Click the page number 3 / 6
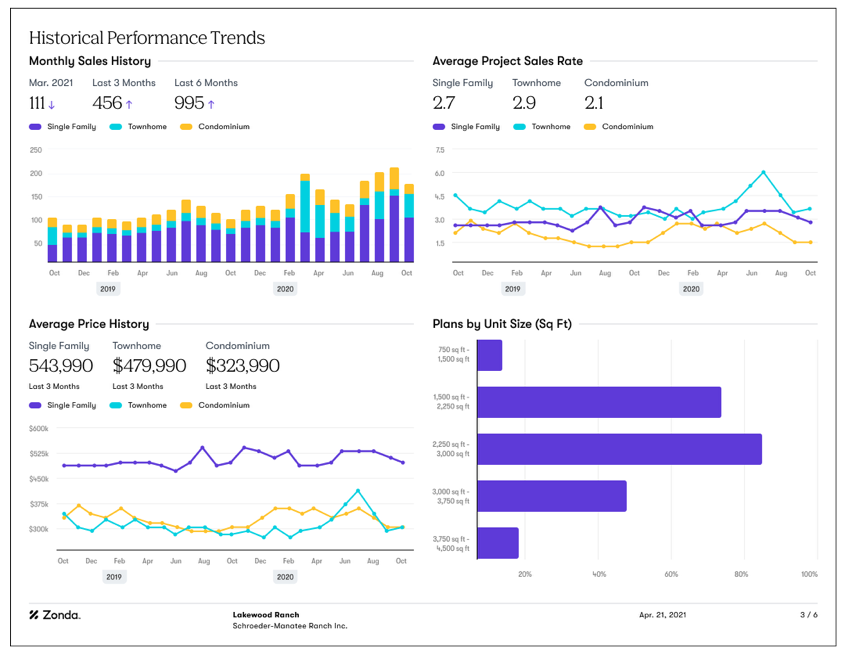 tap(809, 615)
